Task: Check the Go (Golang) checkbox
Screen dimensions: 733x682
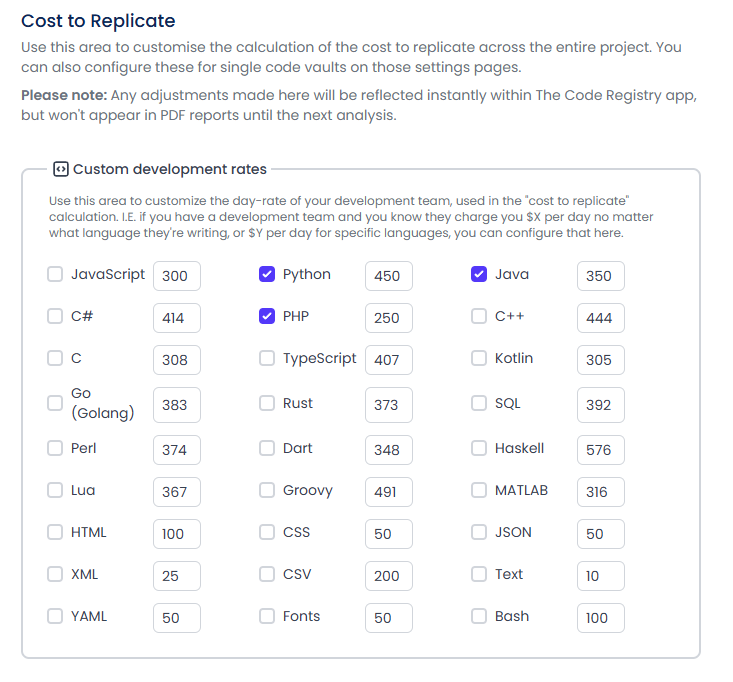Action: [x=55, y=403]
